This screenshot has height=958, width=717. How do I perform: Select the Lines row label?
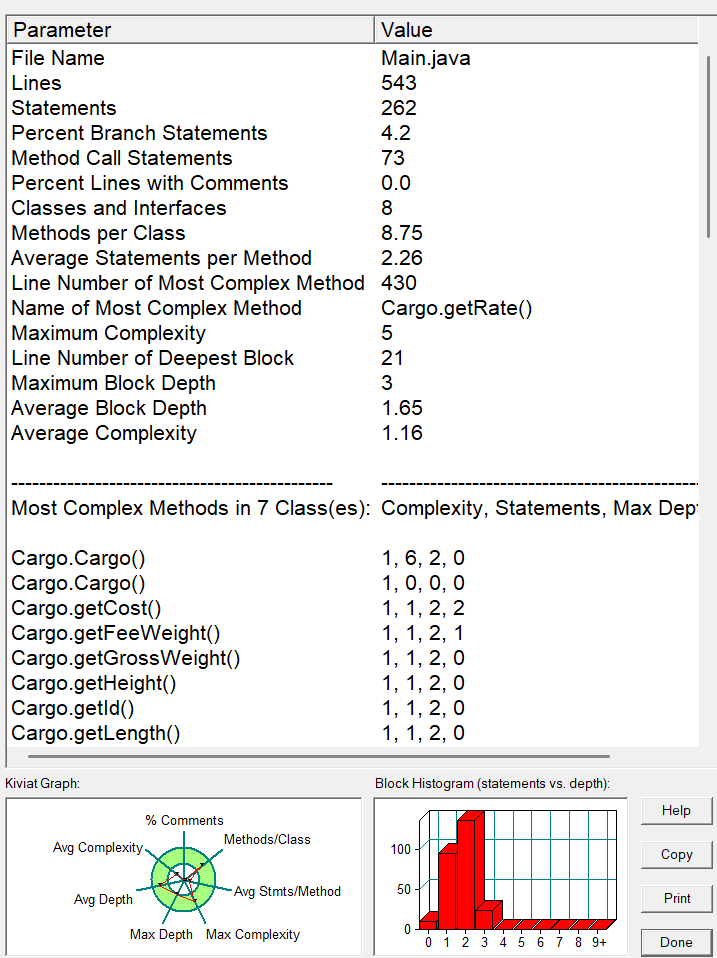[37, 83]
